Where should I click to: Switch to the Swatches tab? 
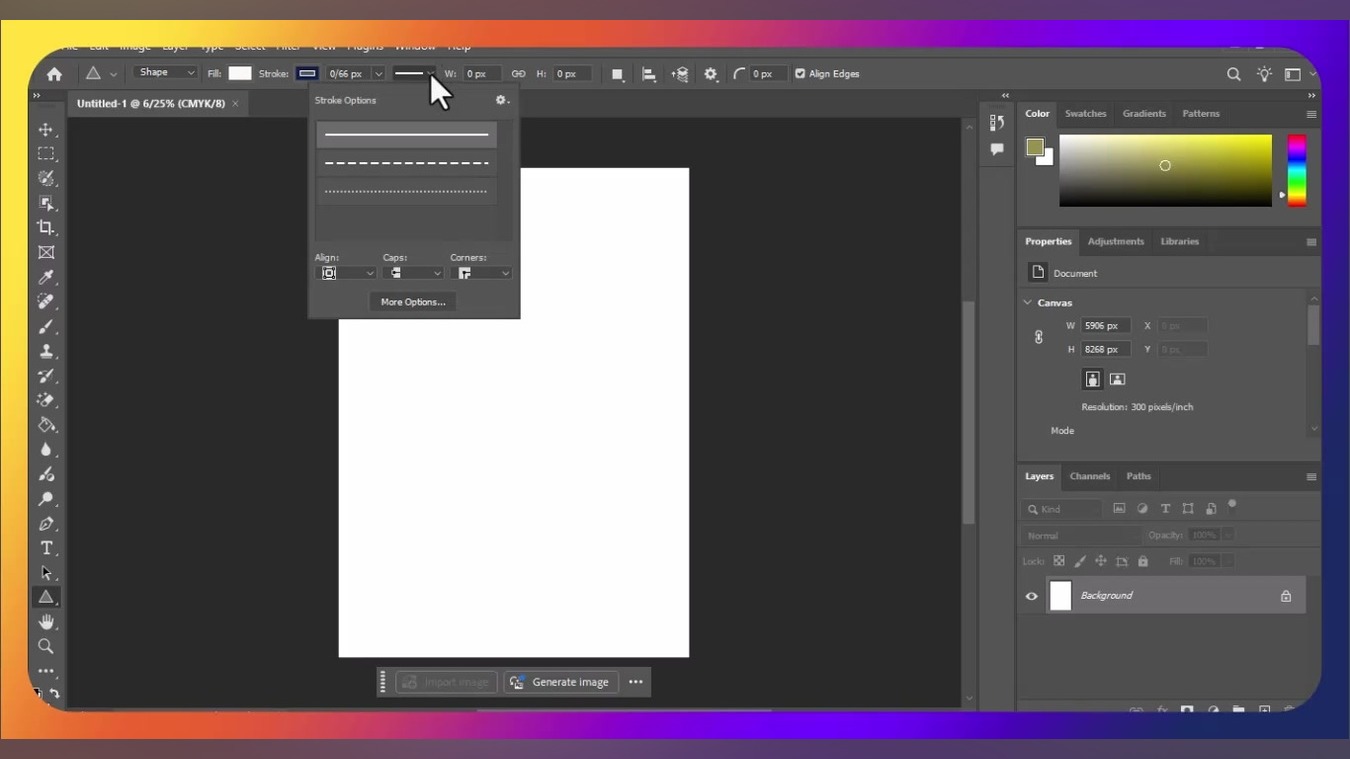click(x=1085, y=114)
